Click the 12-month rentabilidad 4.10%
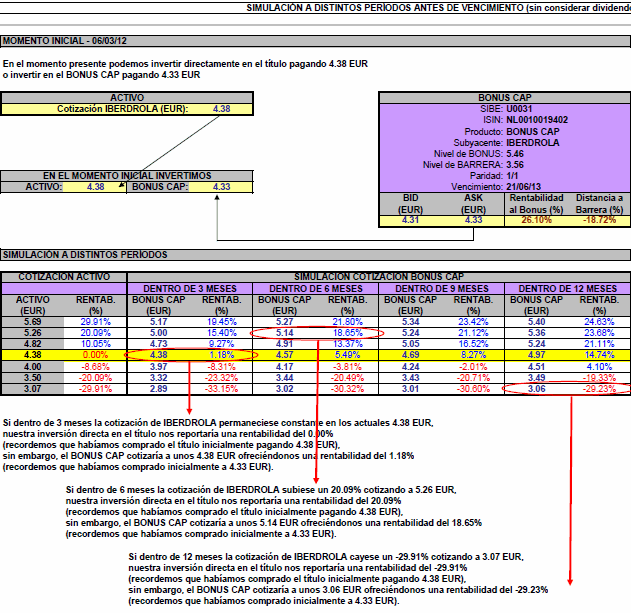The height and width of the screenshot is (613, 631). coord(599,367)
